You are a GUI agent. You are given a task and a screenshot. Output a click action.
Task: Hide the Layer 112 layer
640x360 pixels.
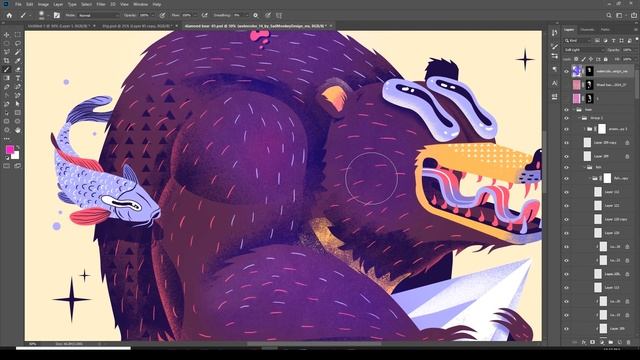click(x=566, y=192)
